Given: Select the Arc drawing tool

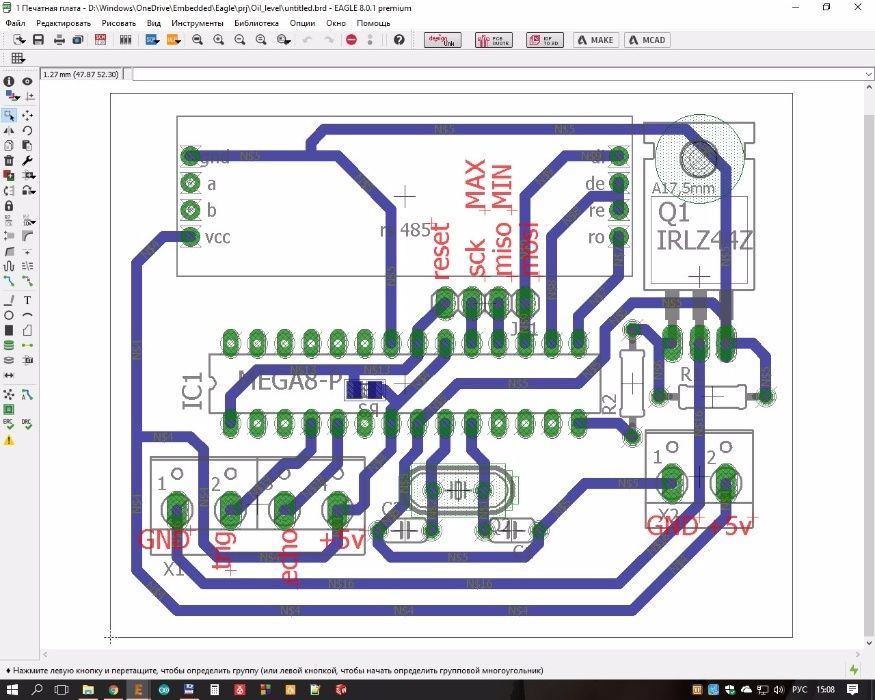Looking at the screenshot, I should [x=27, y=315].
